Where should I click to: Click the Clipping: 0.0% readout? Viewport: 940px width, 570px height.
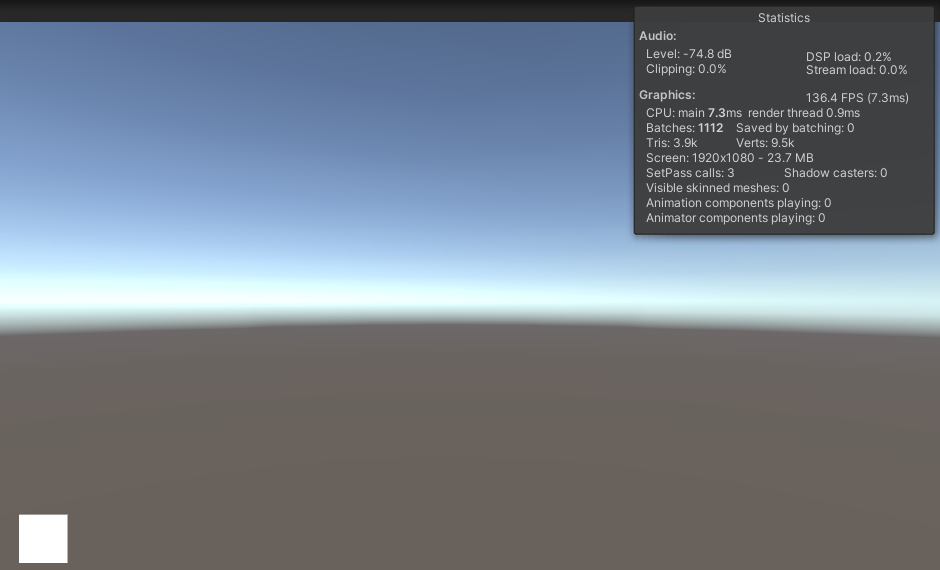[686, 69]
